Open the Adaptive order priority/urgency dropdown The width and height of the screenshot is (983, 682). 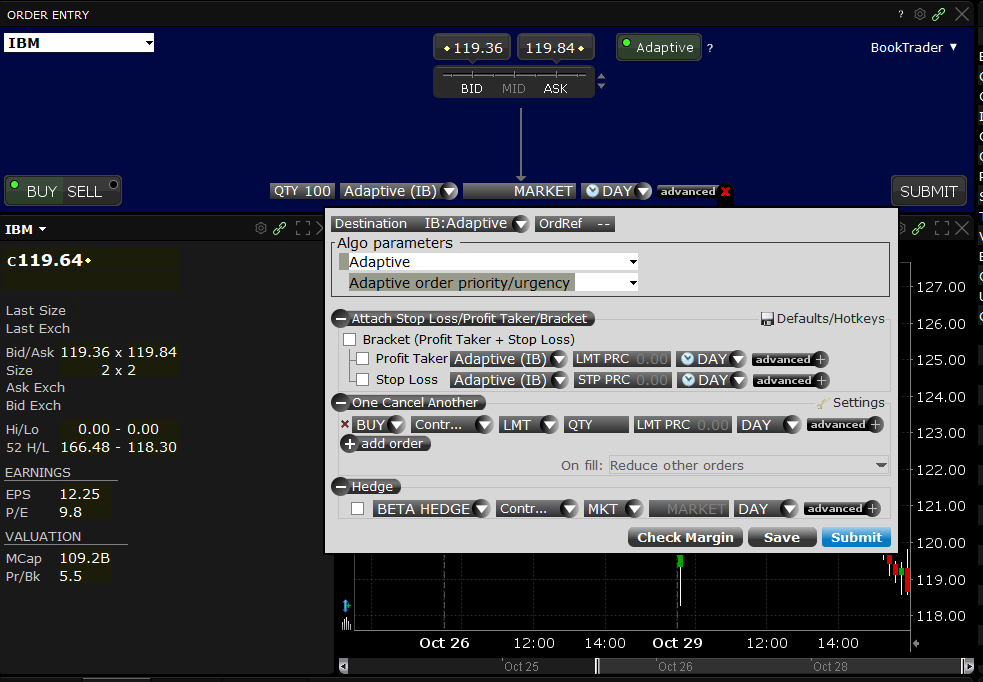tap(633, 283)
